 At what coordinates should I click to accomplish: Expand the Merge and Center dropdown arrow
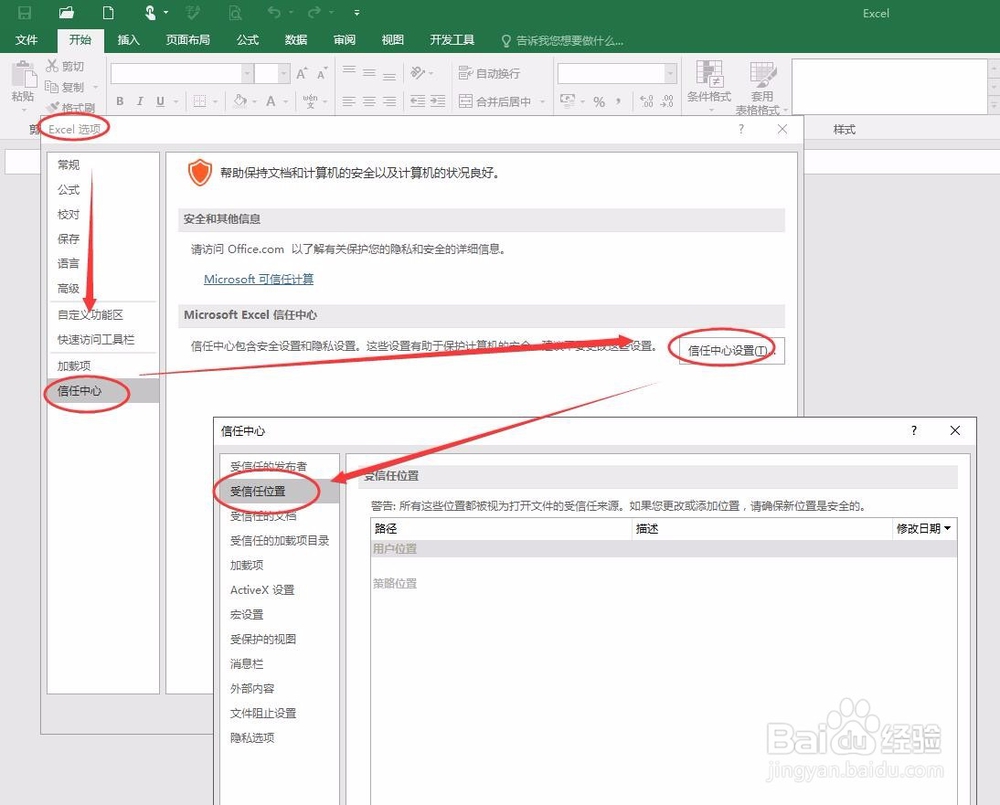coord(542,101)
